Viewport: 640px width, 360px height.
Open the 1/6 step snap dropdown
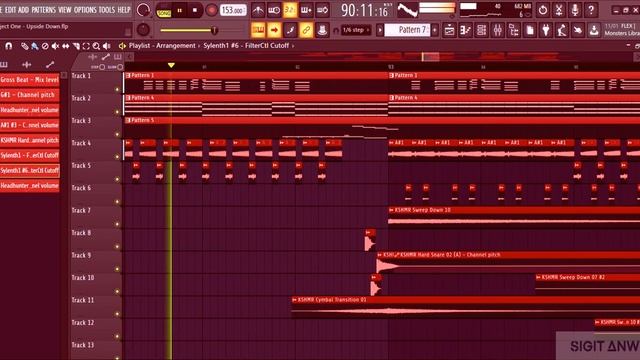(356, 30)
